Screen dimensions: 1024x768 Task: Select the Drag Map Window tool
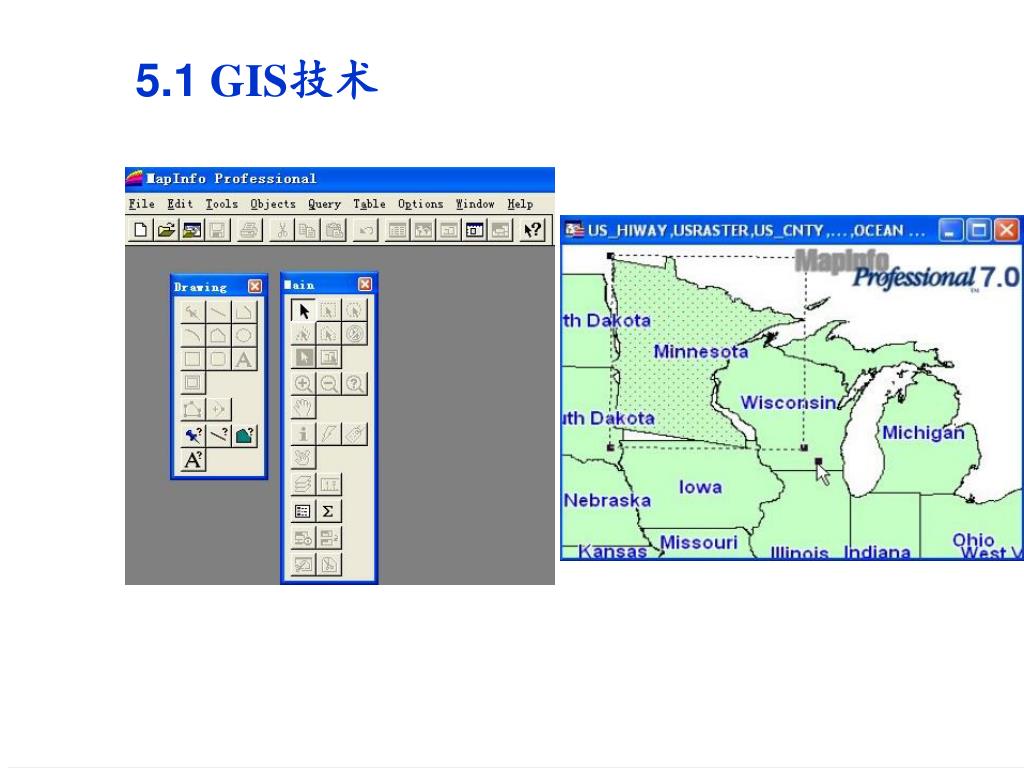[x=303, y=457]
